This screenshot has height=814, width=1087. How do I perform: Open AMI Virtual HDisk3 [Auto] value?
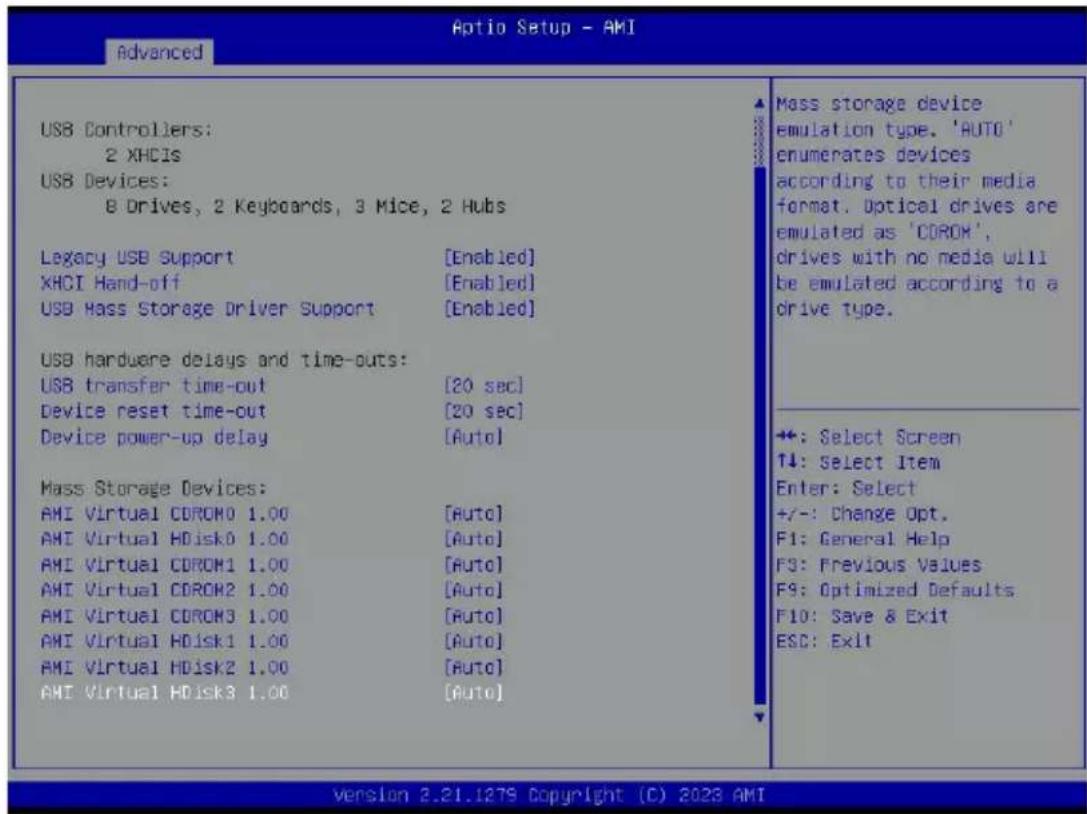473,693
